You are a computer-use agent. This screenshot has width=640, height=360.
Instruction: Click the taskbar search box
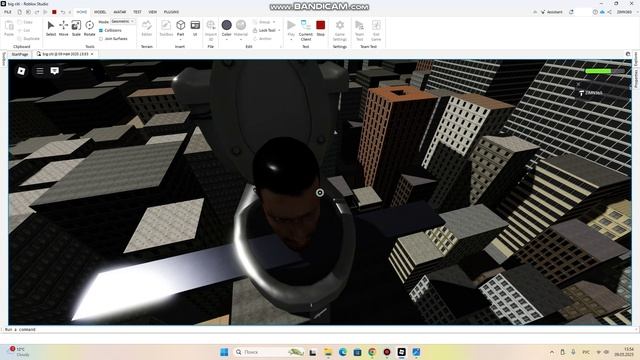(x=269, y=352)
